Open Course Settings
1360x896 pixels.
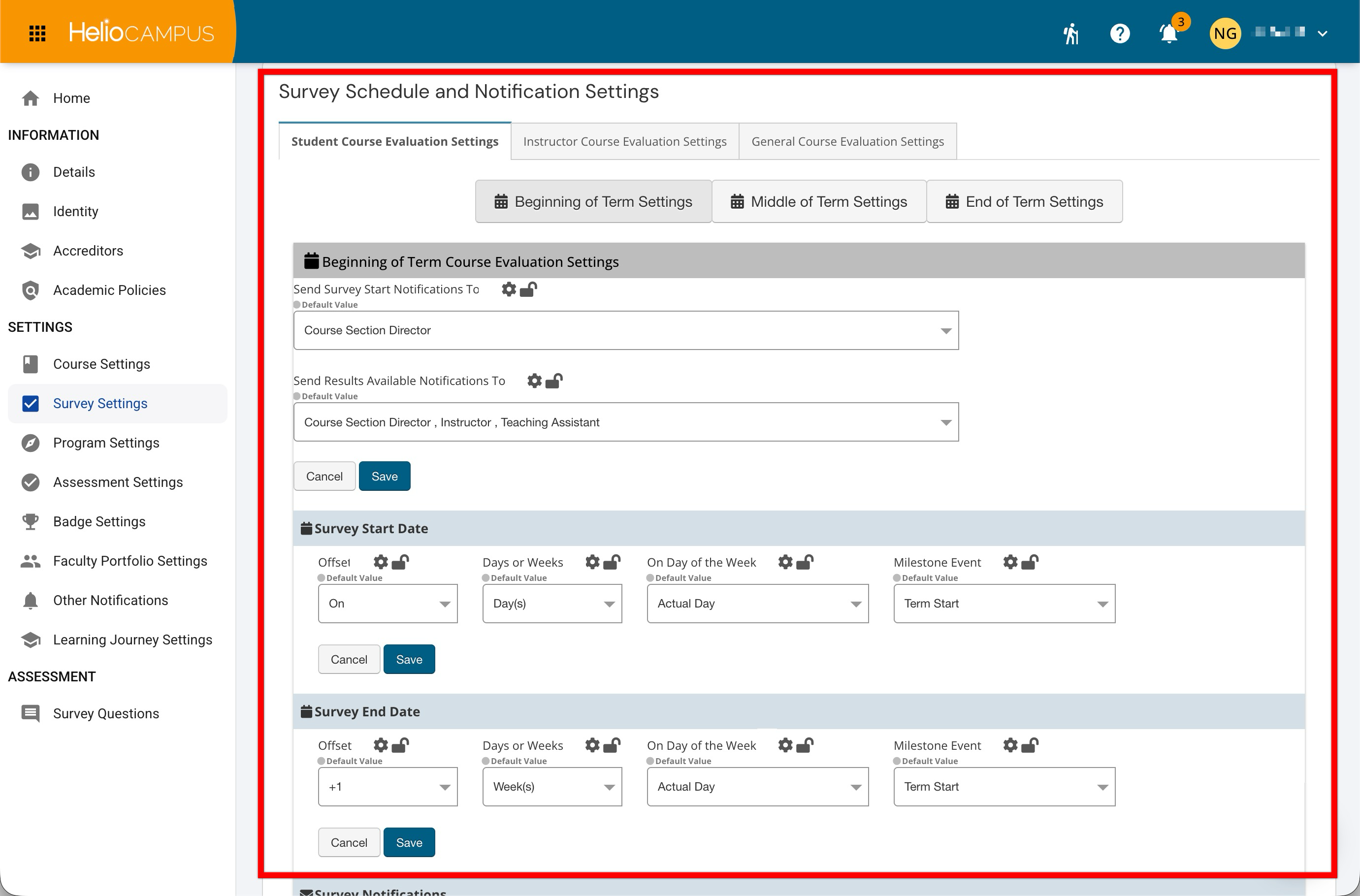point(117,364)
